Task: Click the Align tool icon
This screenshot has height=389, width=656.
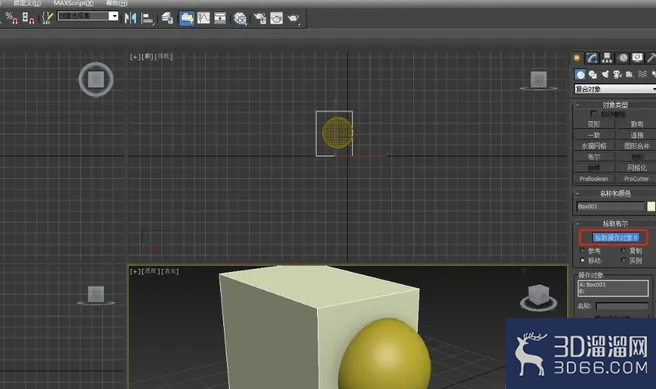Action: point(147,18)
